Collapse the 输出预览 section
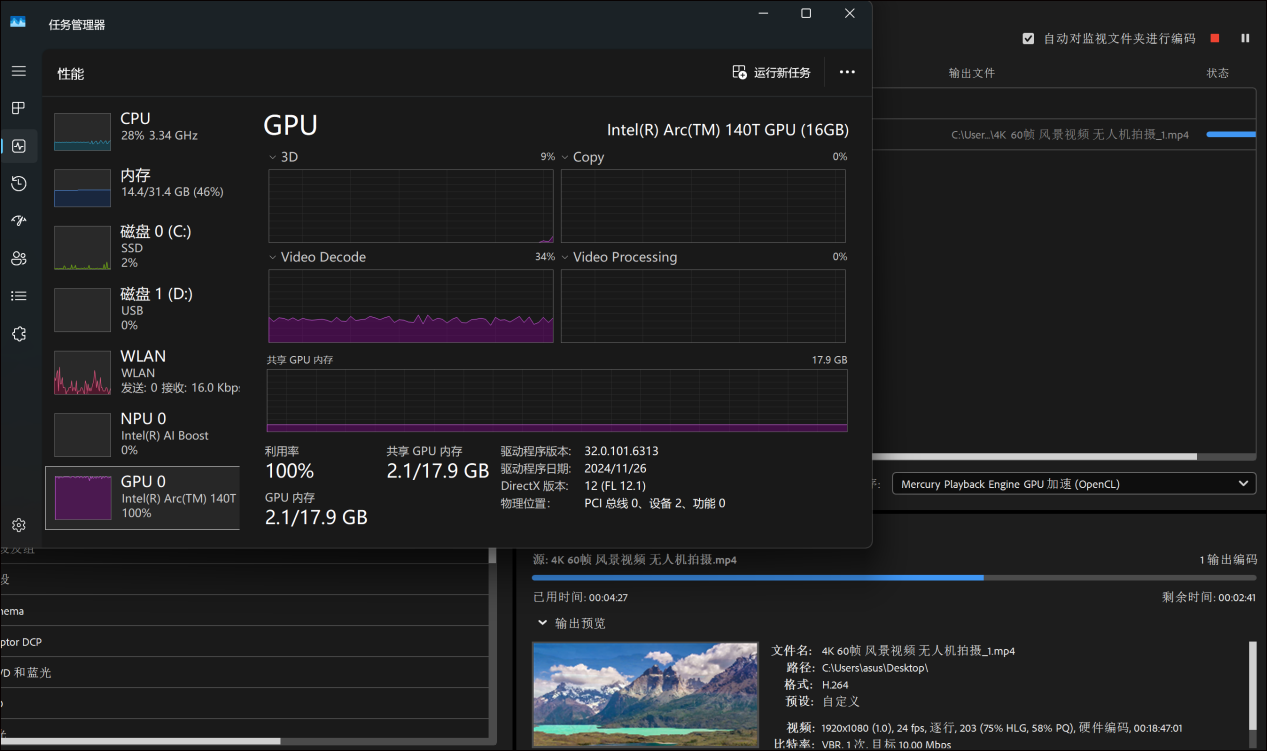The height and width of the screenshot is (751, 1267). coord(543,623)
